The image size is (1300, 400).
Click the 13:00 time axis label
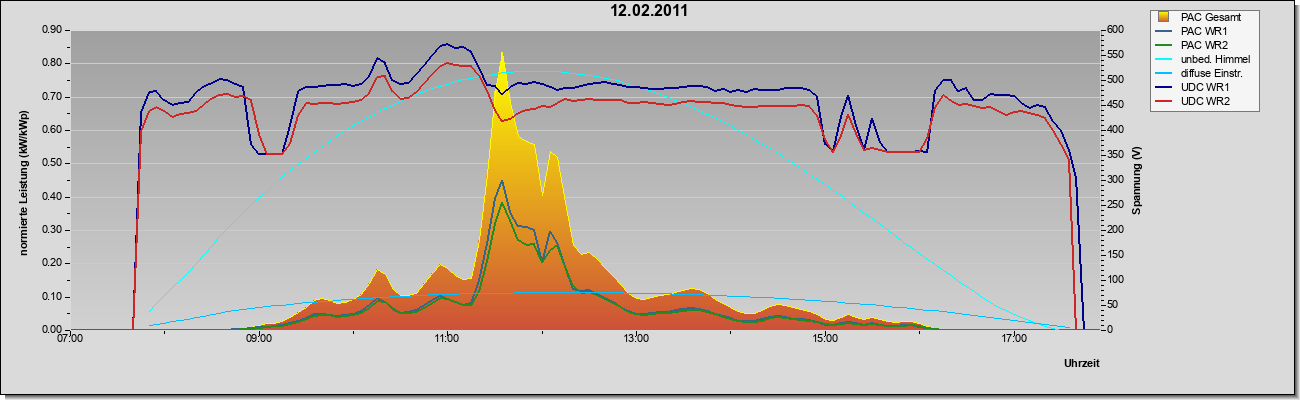636,340
